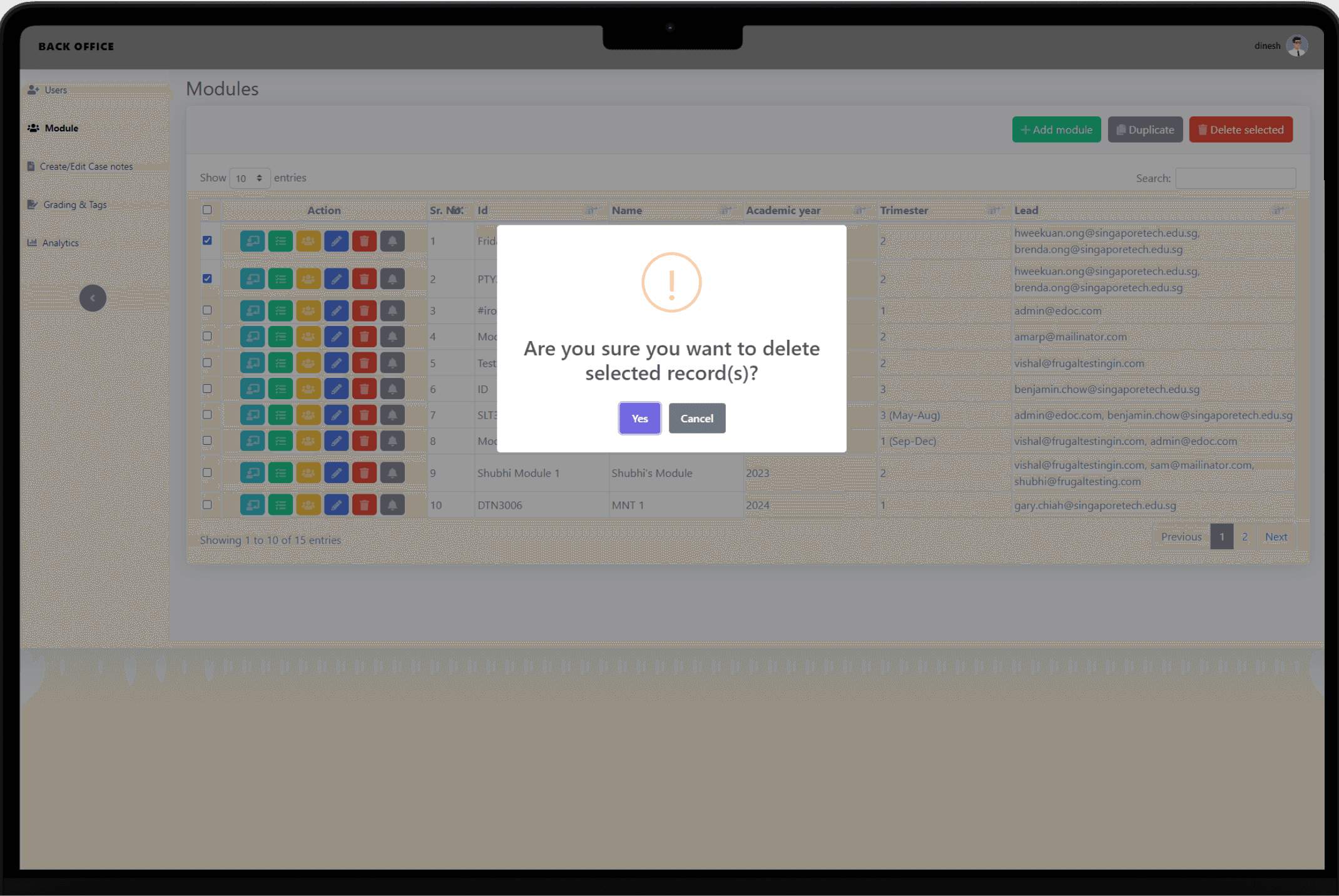
Task: Open the show entries count dropdown
Action: tap(249, 178)
